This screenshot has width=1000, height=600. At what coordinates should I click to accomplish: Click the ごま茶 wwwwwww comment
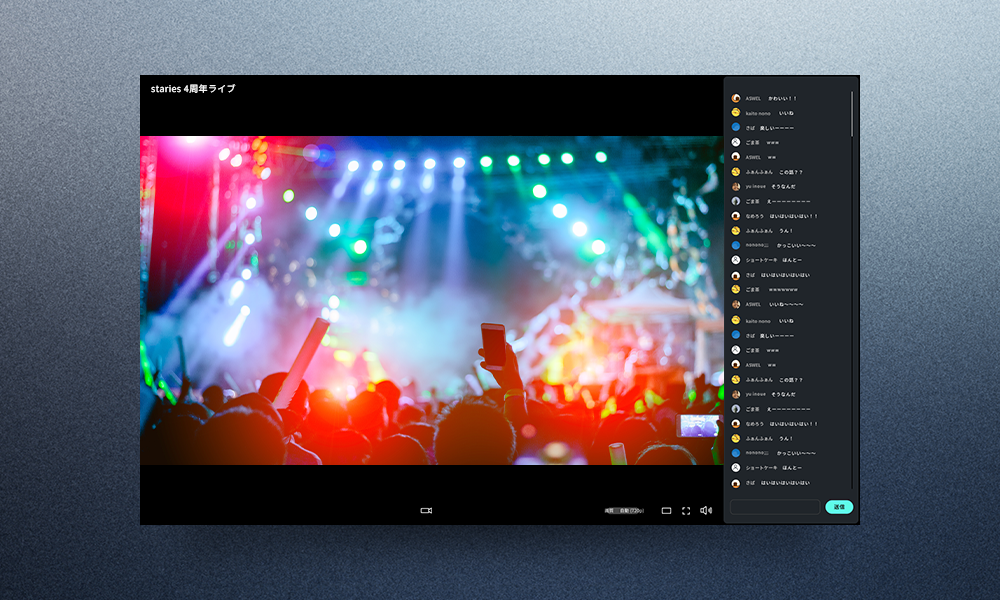pos(780,289)
